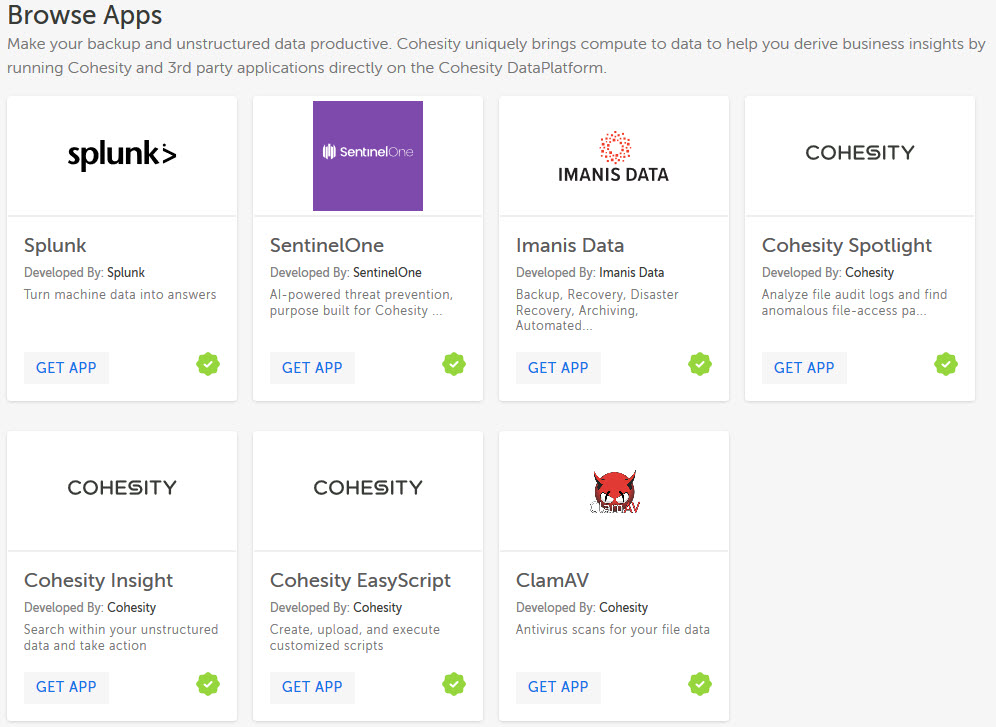Click the green verified badge on the Cohesity EasyScript card

[454, 684]
